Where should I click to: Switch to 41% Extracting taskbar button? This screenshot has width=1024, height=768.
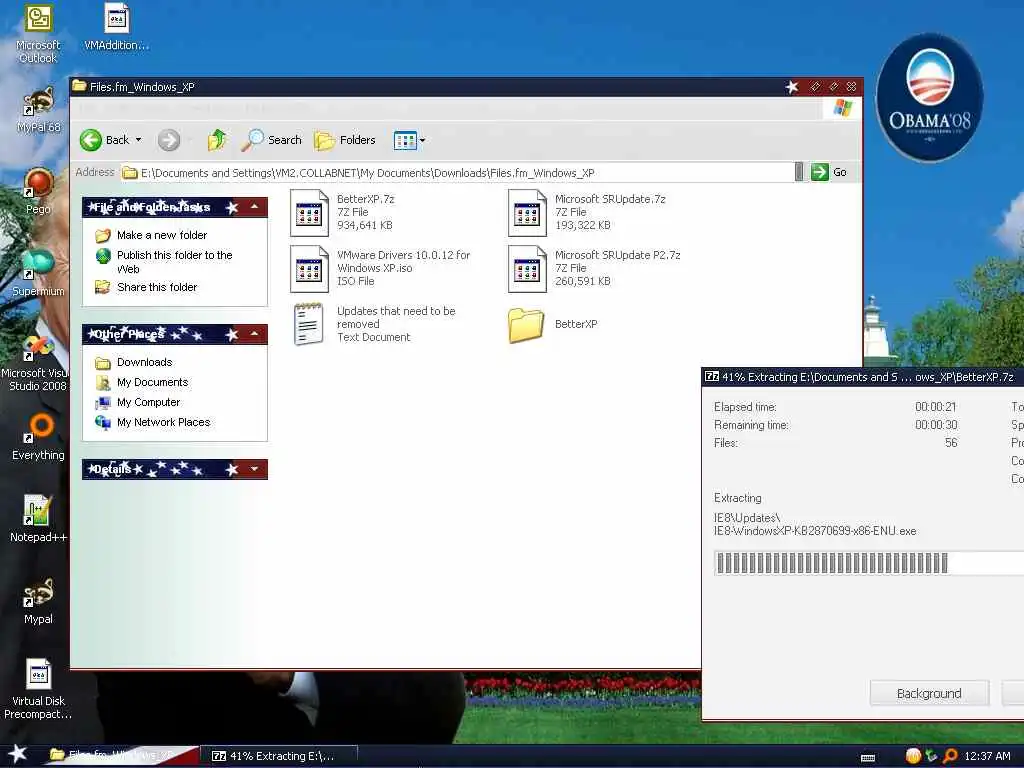pyautogui.click(x=278, y=756)
